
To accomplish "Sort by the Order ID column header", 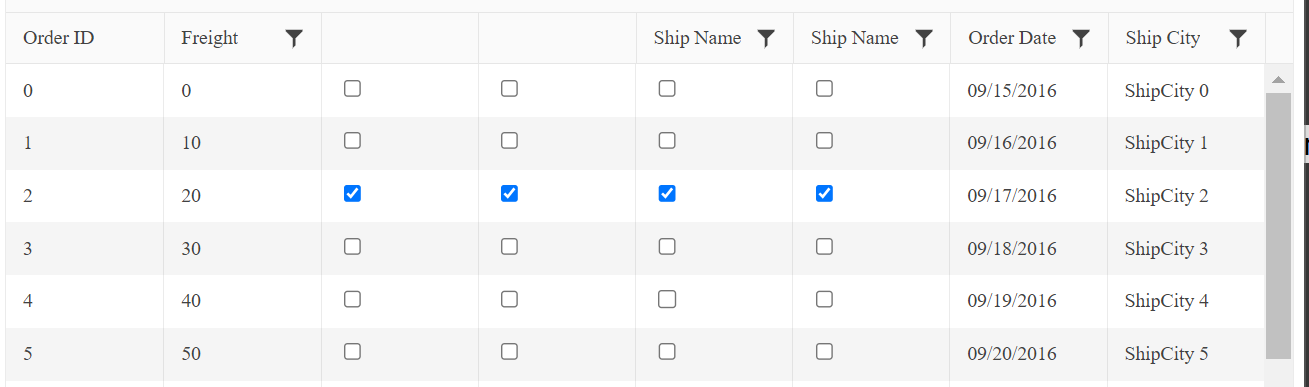I will [x=59, y=38].
